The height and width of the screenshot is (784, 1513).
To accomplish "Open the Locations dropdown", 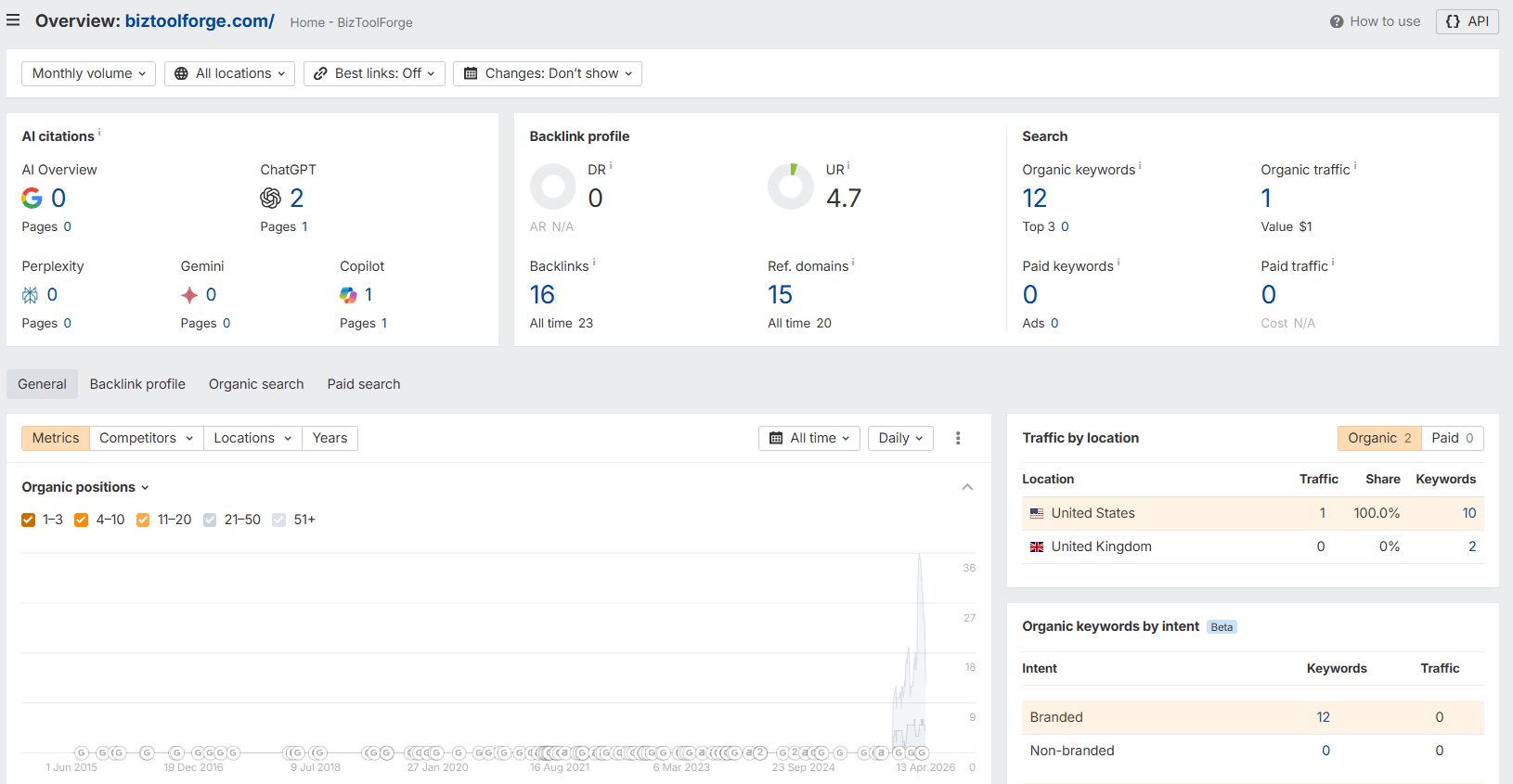I will [x=252, y=438].
